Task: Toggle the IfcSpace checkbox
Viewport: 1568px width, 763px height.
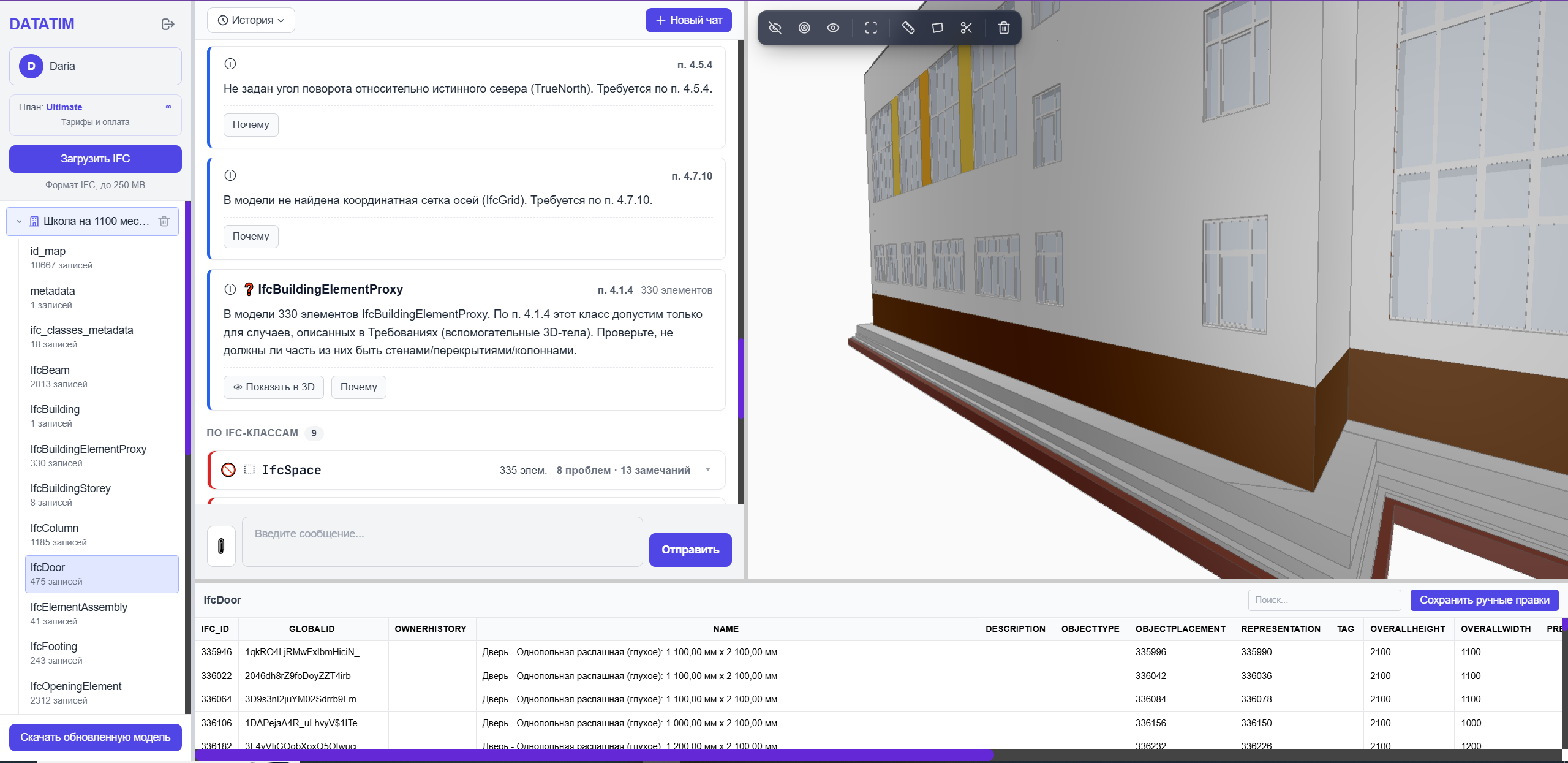Action: (249, 469)
